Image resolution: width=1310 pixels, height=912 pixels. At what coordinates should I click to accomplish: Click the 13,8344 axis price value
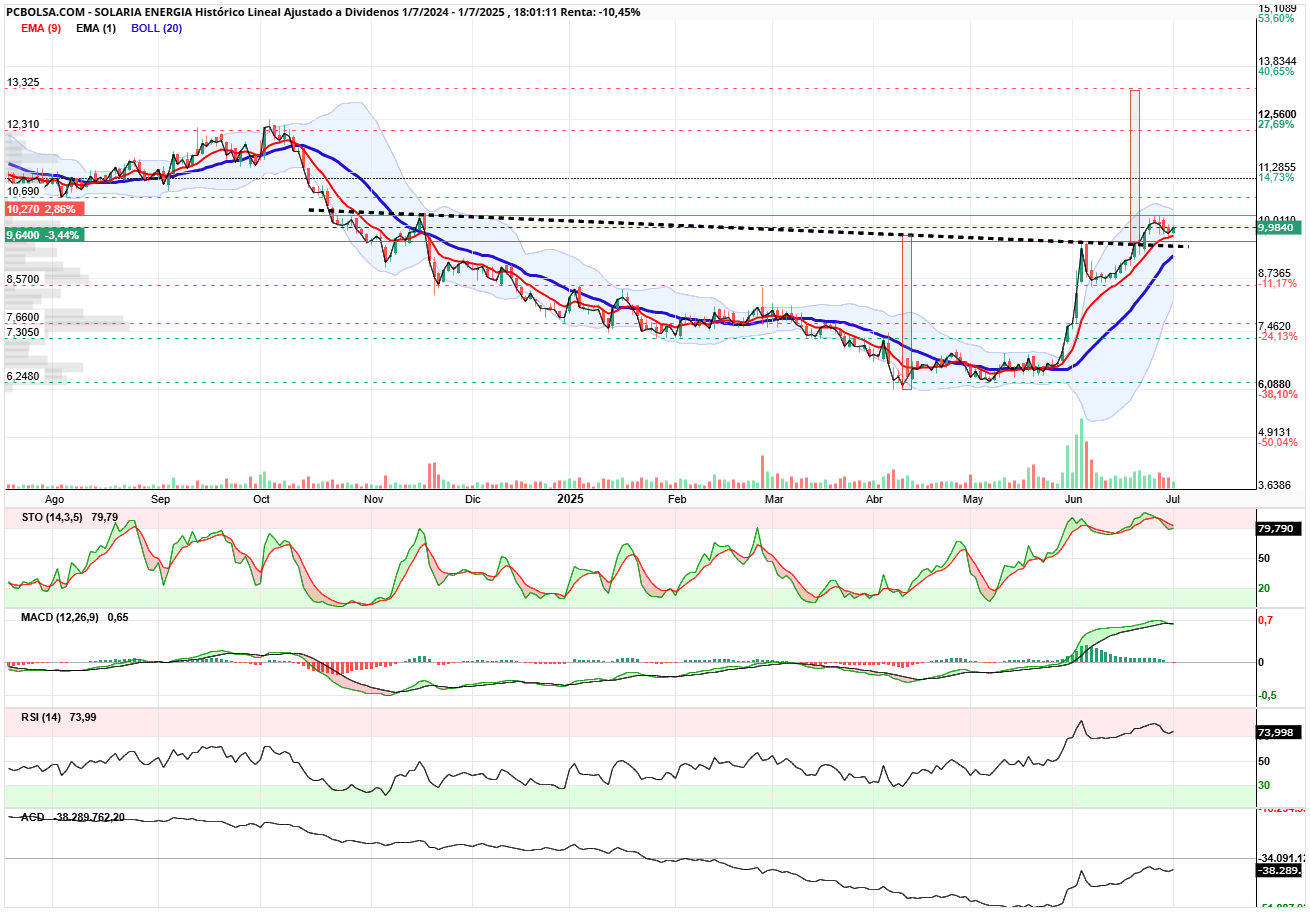coord(1277,61)
